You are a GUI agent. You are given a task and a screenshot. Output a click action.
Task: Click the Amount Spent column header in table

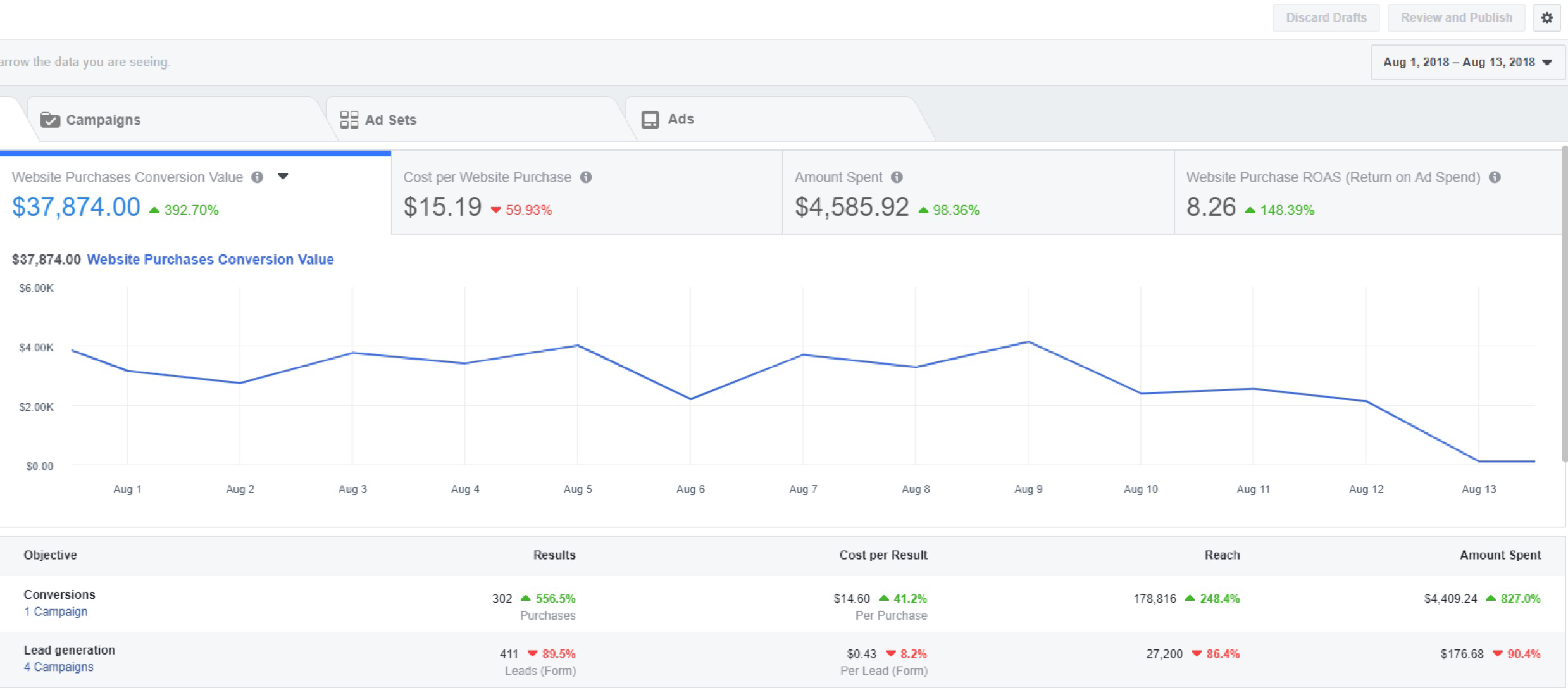1500,555
